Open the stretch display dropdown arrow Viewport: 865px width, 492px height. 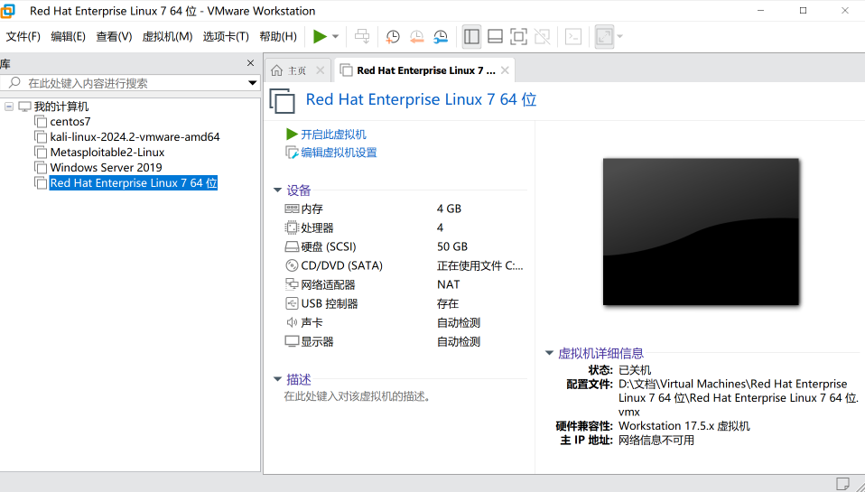[x=620, y=37]
